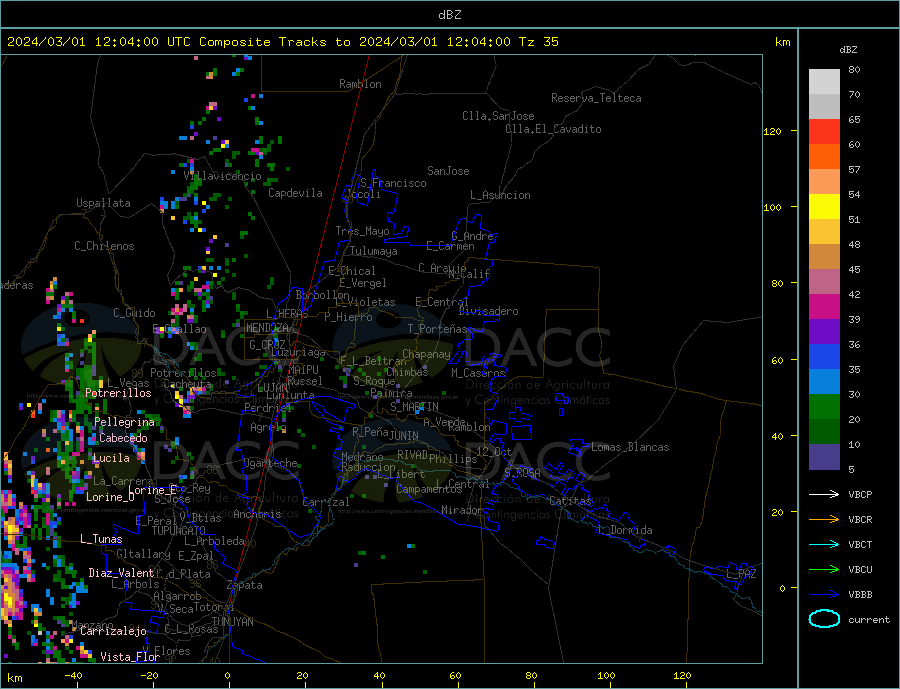Click the MENDOZA city label
The image size is (900, 689).
(267, 328)
